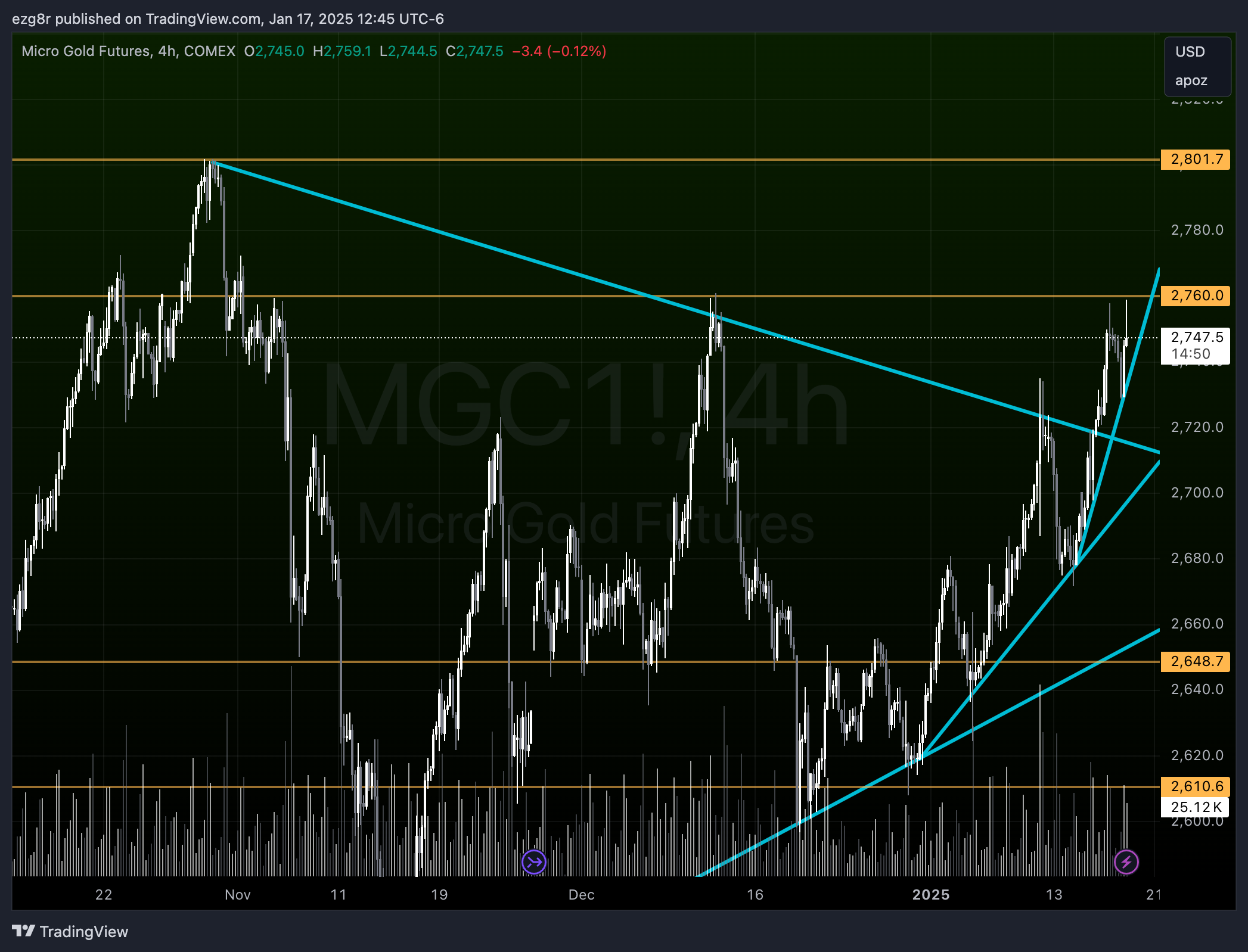Image resolution: width=1248 pixels, height=952 pixels.
Task: Click the high value H2,759.1
Action: (x=342, y=51)
